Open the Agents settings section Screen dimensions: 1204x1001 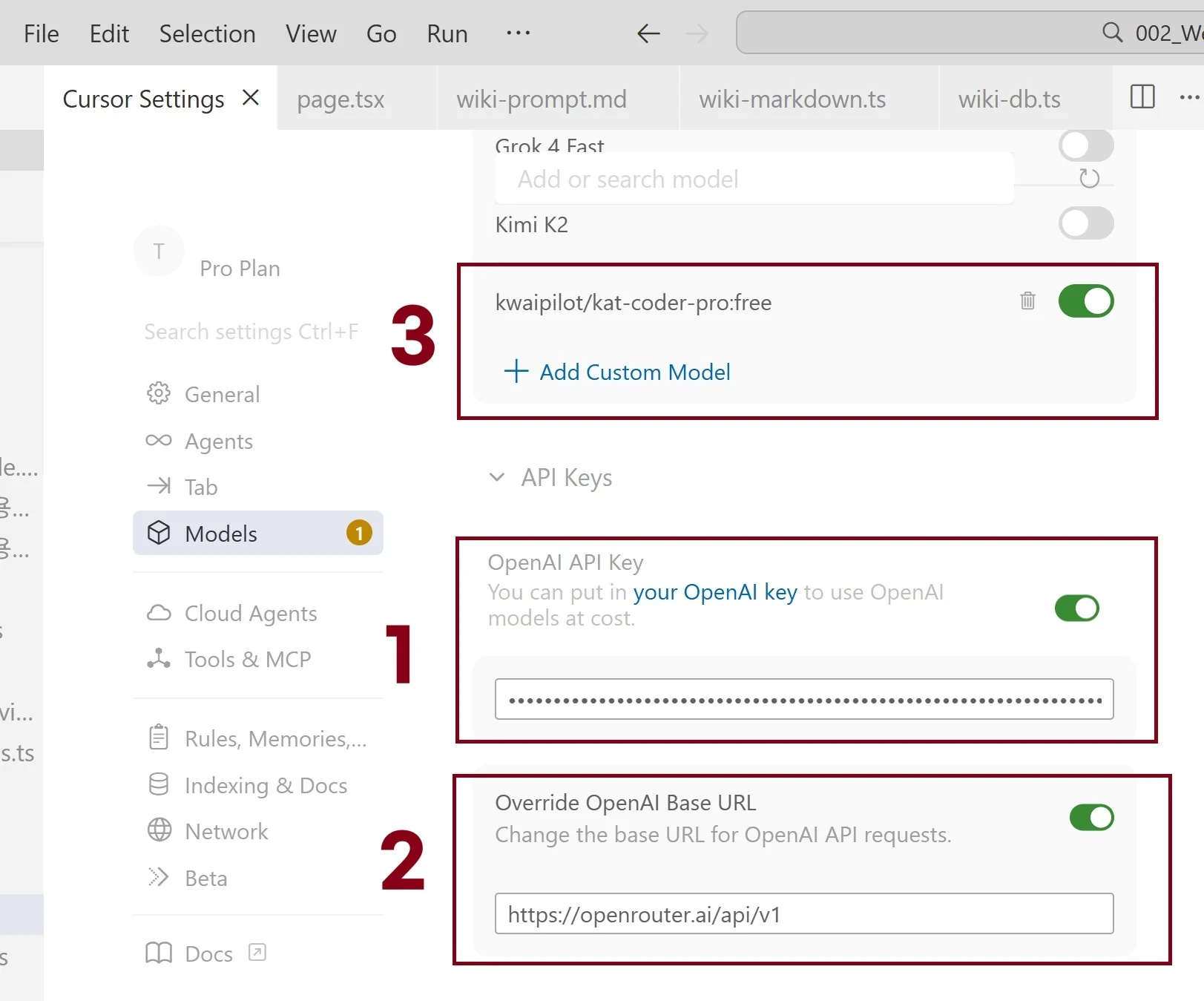[218, 442]
